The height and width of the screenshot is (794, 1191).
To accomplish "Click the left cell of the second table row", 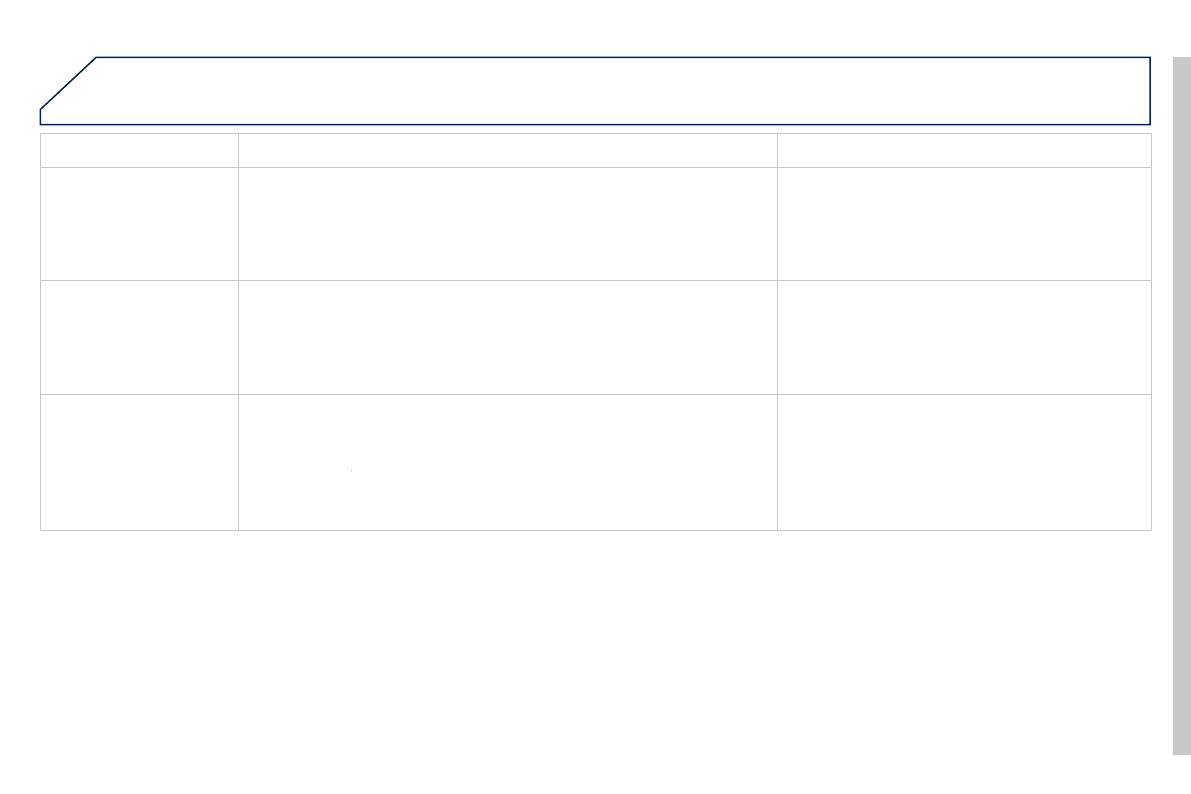I will (139, 223).
